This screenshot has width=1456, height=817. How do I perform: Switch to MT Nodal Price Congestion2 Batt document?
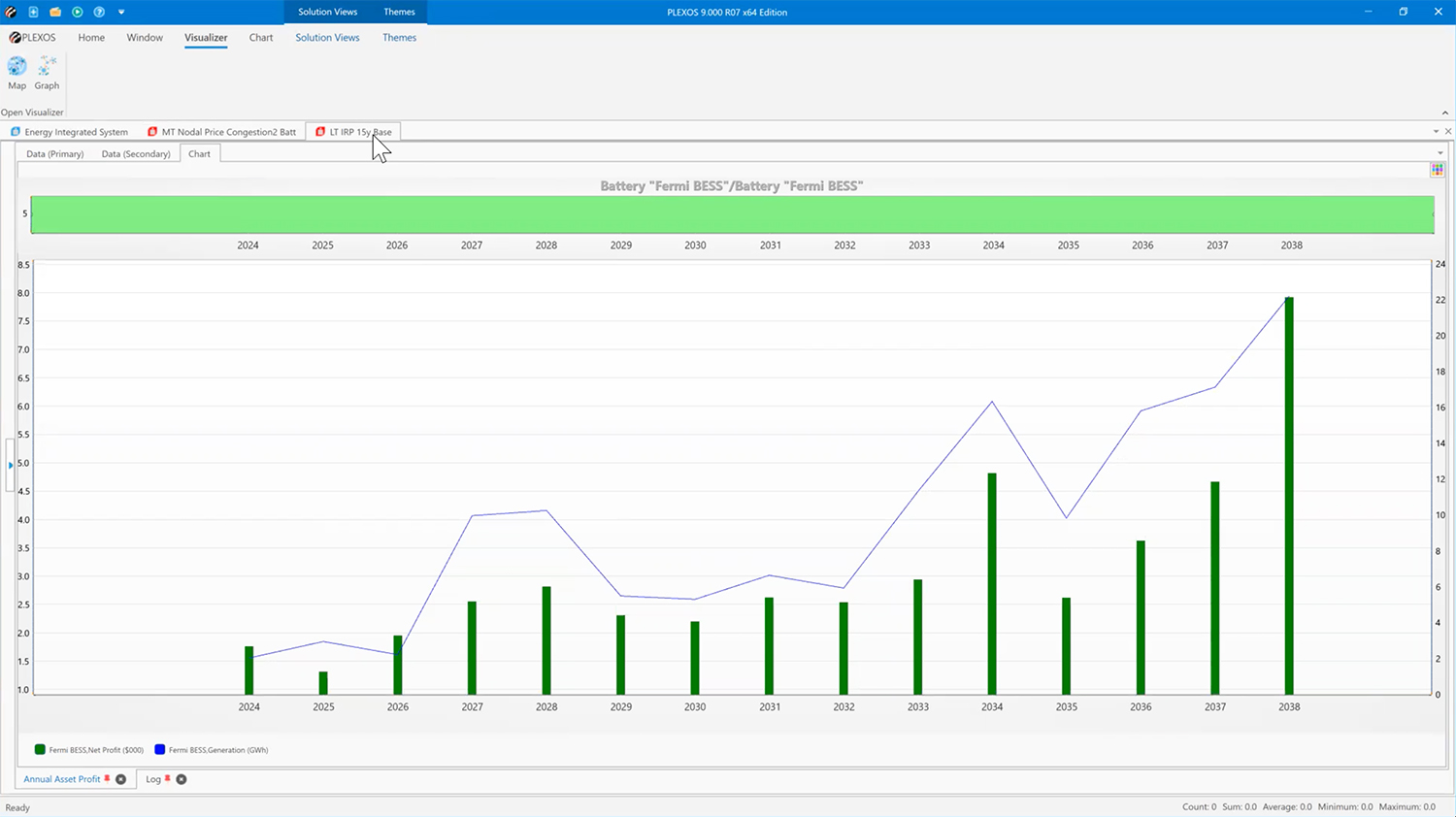[x=221, y=132]
